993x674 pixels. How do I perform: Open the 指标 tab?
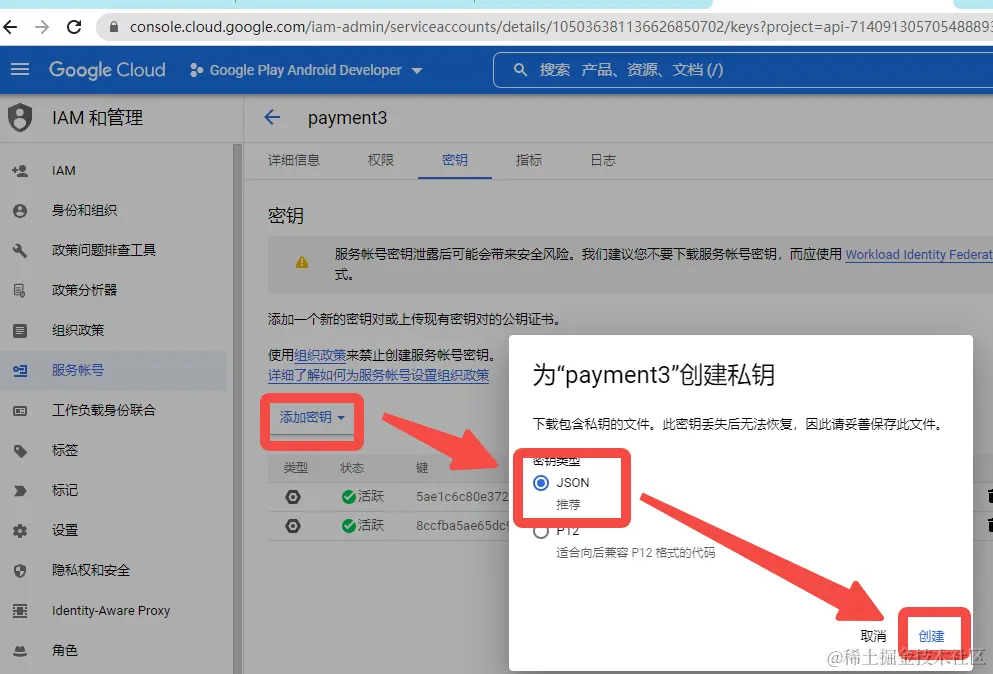click(529, 160)
